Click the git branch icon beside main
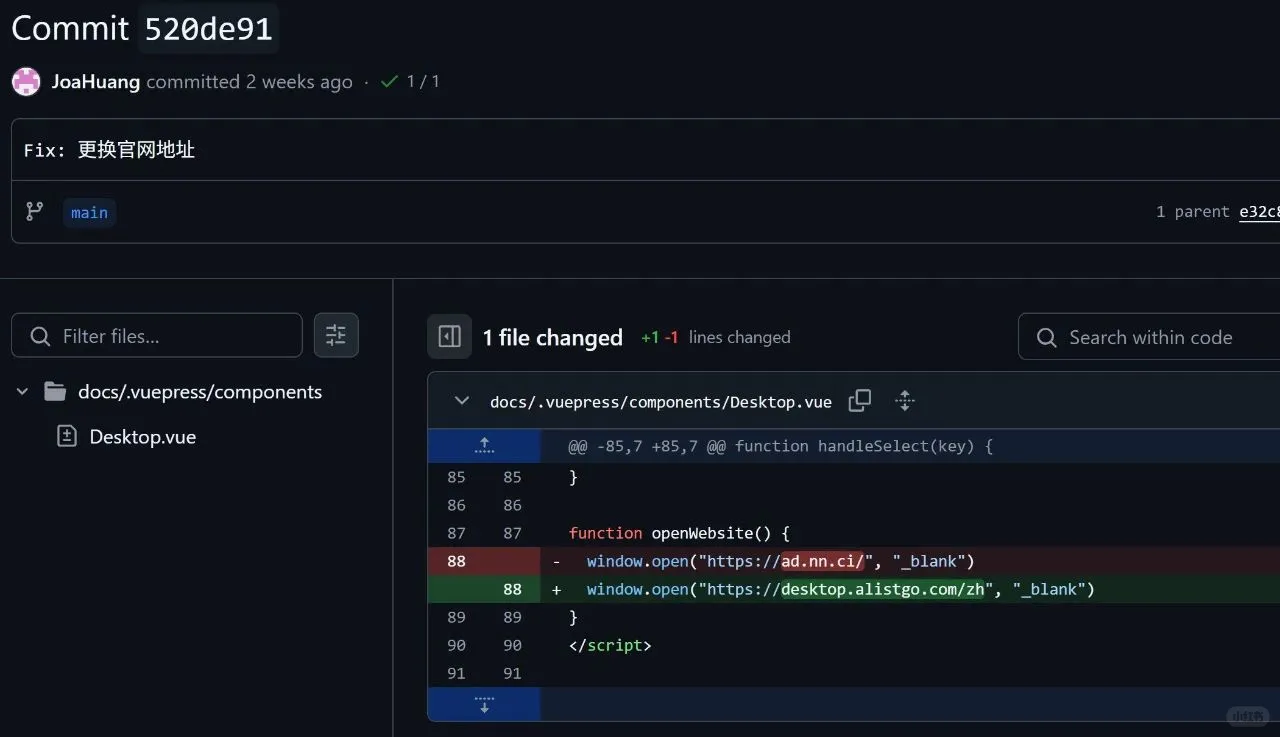The height and width of the screenshot is (737, 1280). 35,212
